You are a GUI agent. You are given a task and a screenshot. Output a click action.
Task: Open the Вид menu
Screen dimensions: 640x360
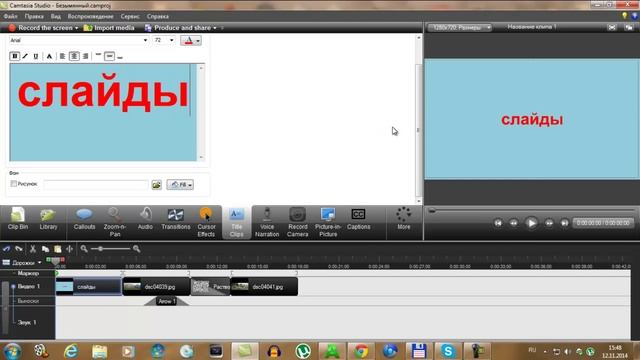[x=56, y=16]
